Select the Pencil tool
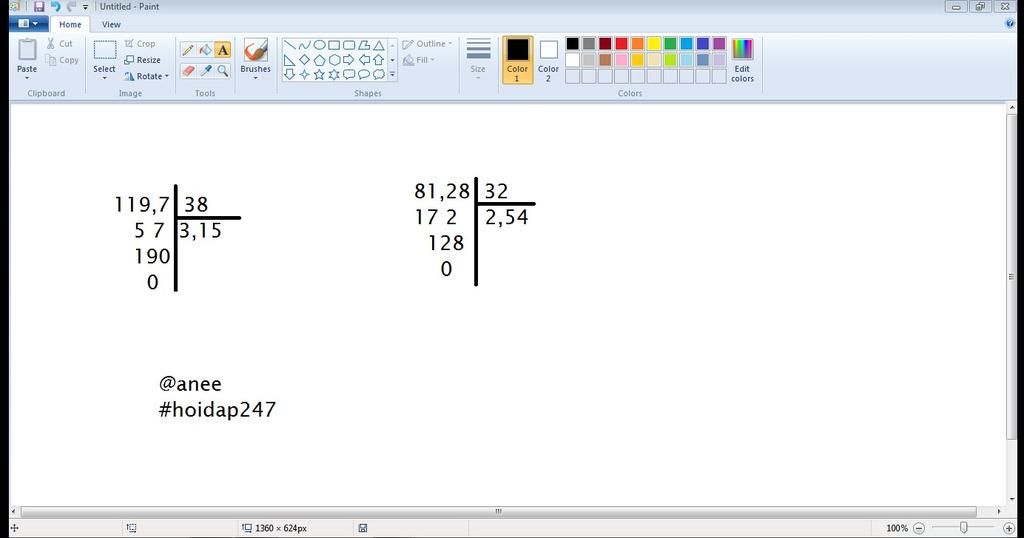 click(188, 50)
